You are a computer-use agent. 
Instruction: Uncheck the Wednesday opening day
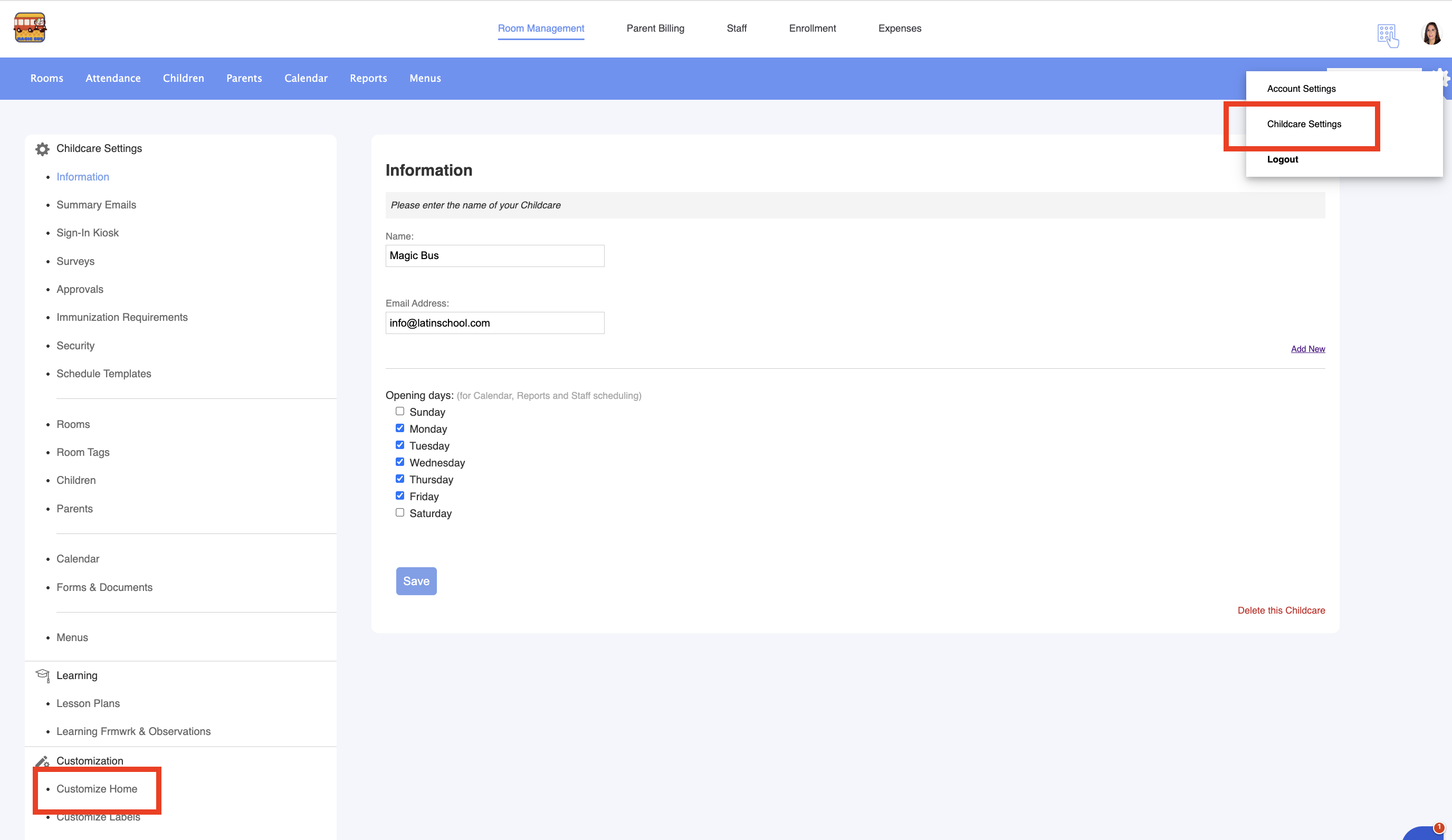pyautogui.click(x=400, y=462)
